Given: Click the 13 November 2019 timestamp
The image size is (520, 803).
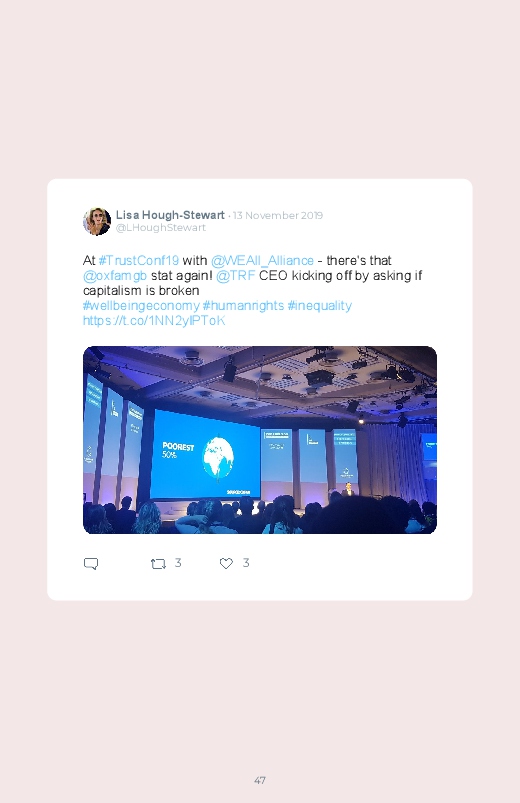Looking at the screenshot, I should click(278, 216).
